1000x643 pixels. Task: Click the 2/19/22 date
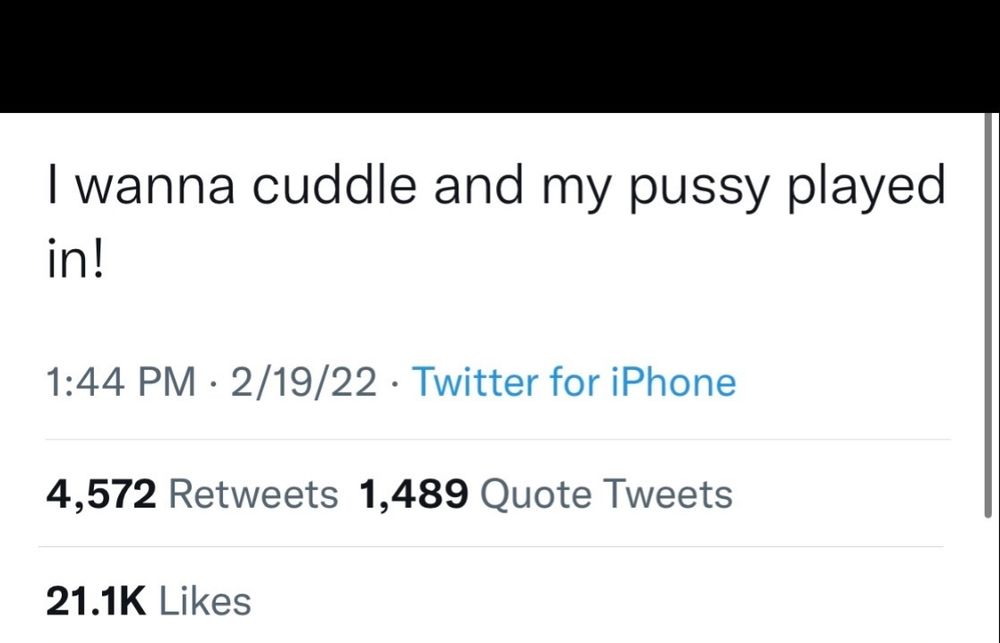[x=304, y=381]
